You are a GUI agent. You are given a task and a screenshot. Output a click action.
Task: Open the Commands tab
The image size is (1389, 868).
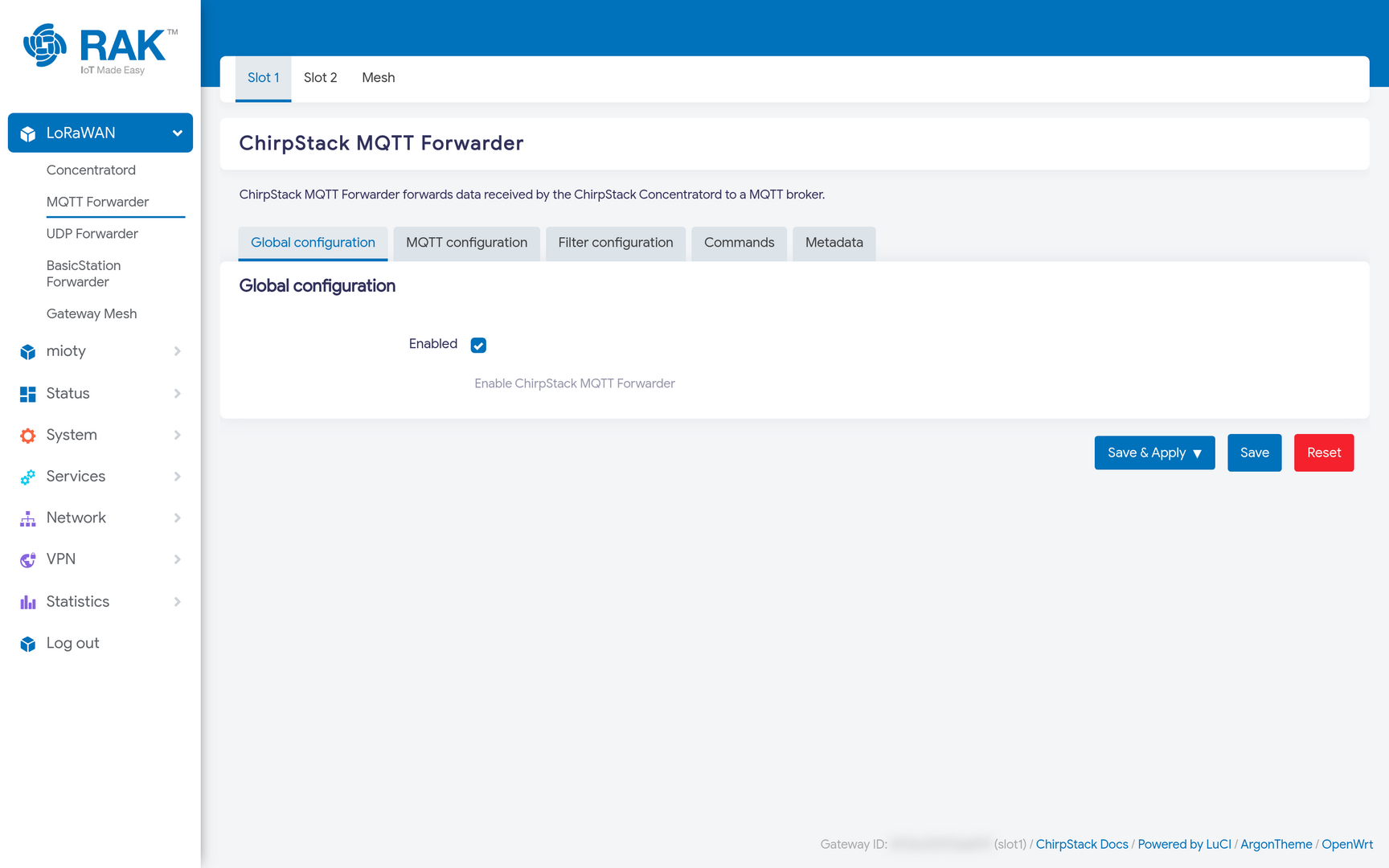pyautogui.click(x=739, y=243)
